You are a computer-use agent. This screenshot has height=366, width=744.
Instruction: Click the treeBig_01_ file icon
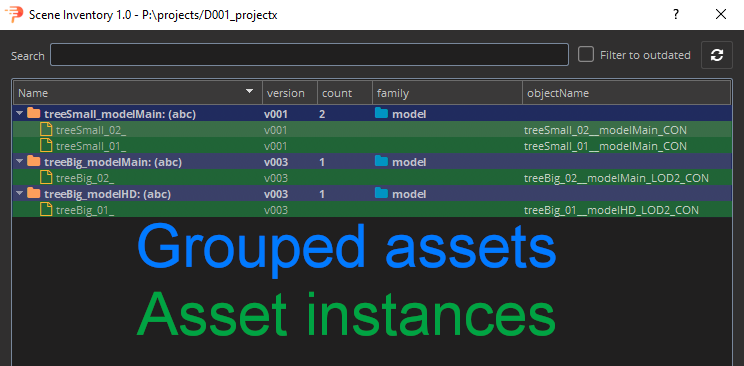(x=46, y=209)
